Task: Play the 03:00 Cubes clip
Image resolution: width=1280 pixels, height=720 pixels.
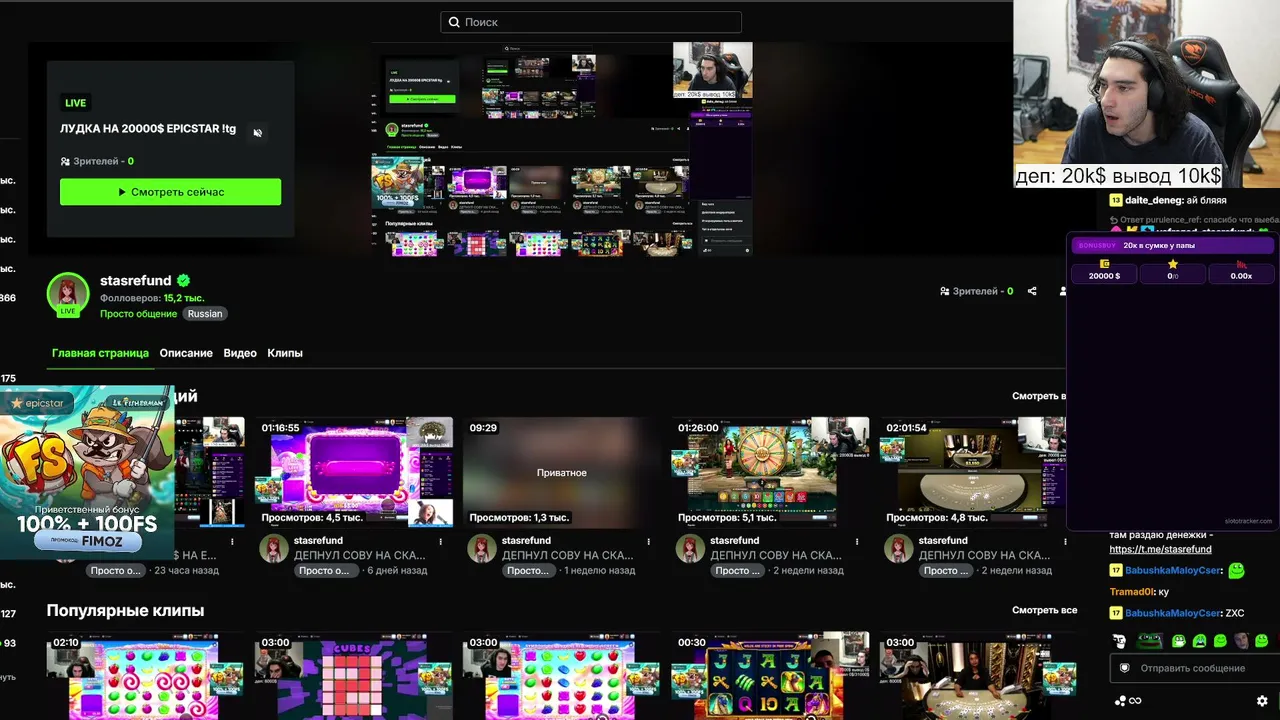Action: coord(355,676)
